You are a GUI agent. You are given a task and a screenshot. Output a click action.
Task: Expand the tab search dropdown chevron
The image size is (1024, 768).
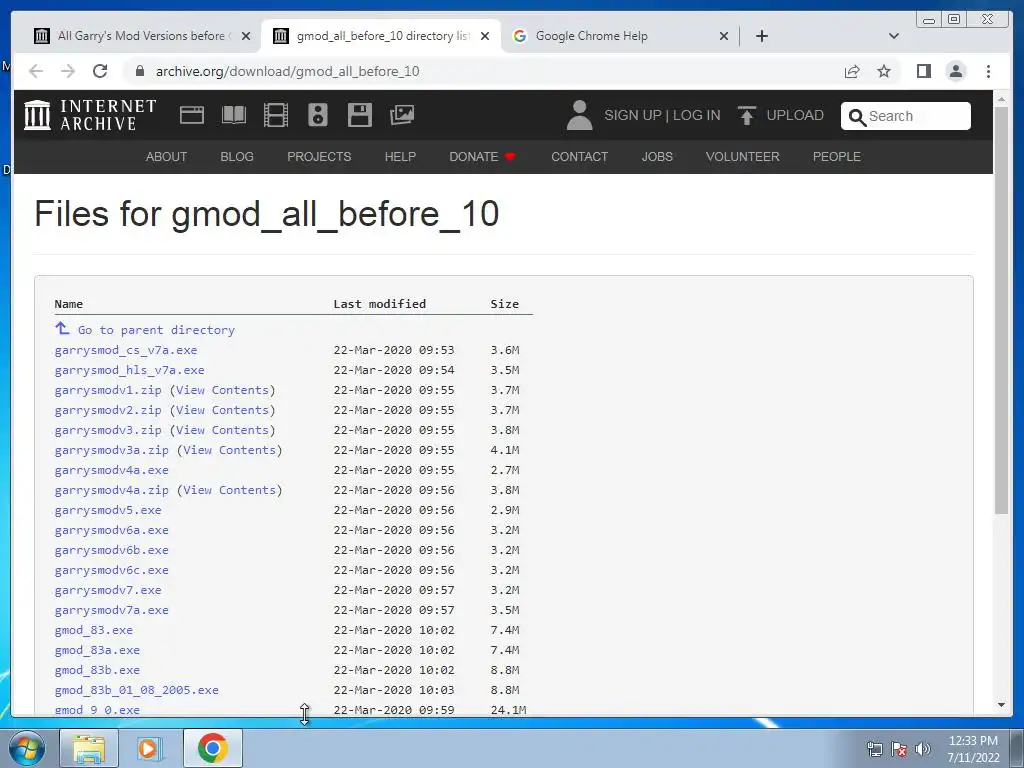tap(894, 36)
